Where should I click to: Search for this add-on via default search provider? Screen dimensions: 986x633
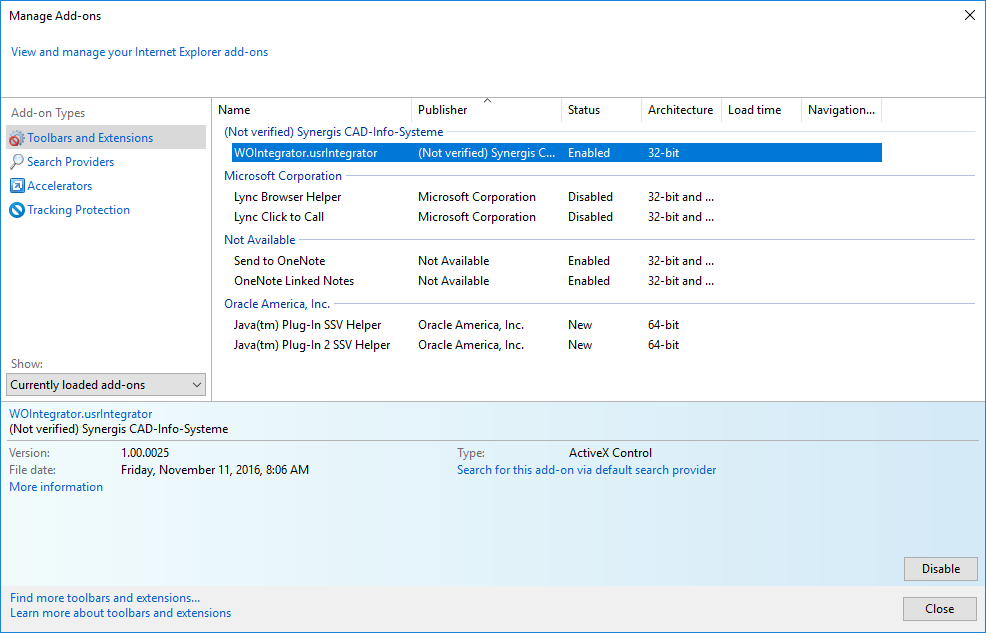click(586, 469)
